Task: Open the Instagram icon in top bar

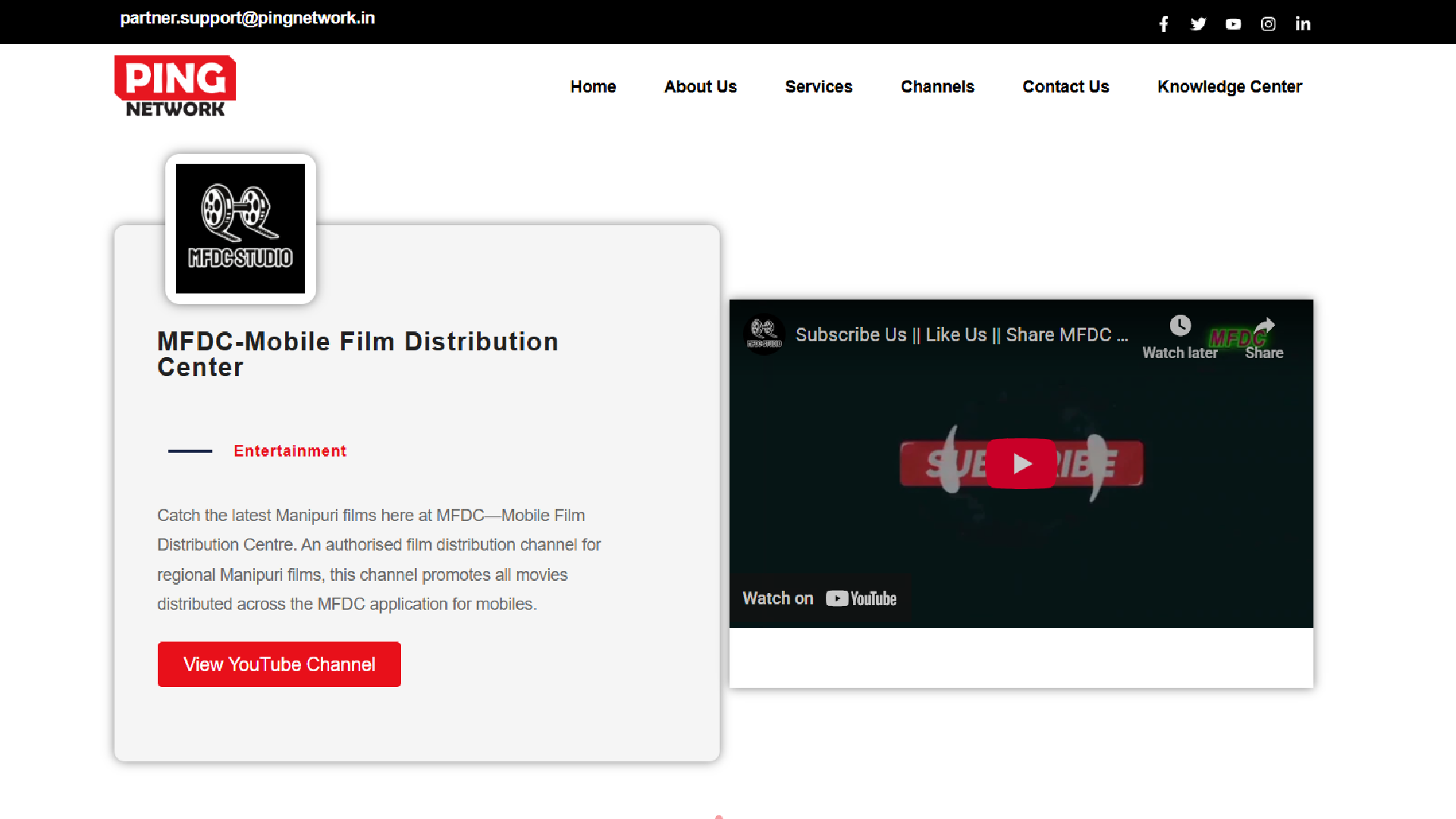Action: point(1268,24)
